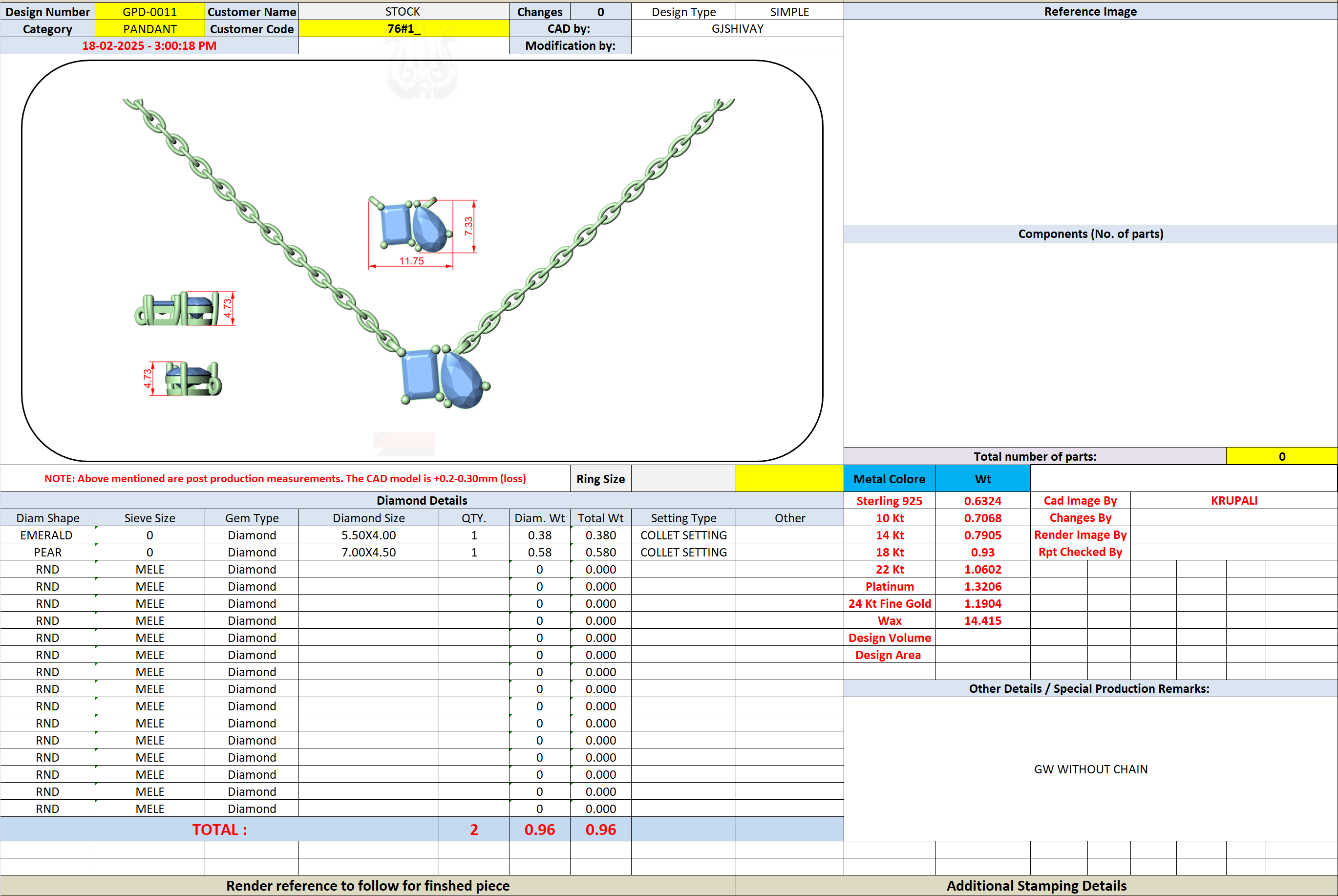The image size is (1338, 896).
Task: Click the Sieve Size column header
Action: (149, 518)
